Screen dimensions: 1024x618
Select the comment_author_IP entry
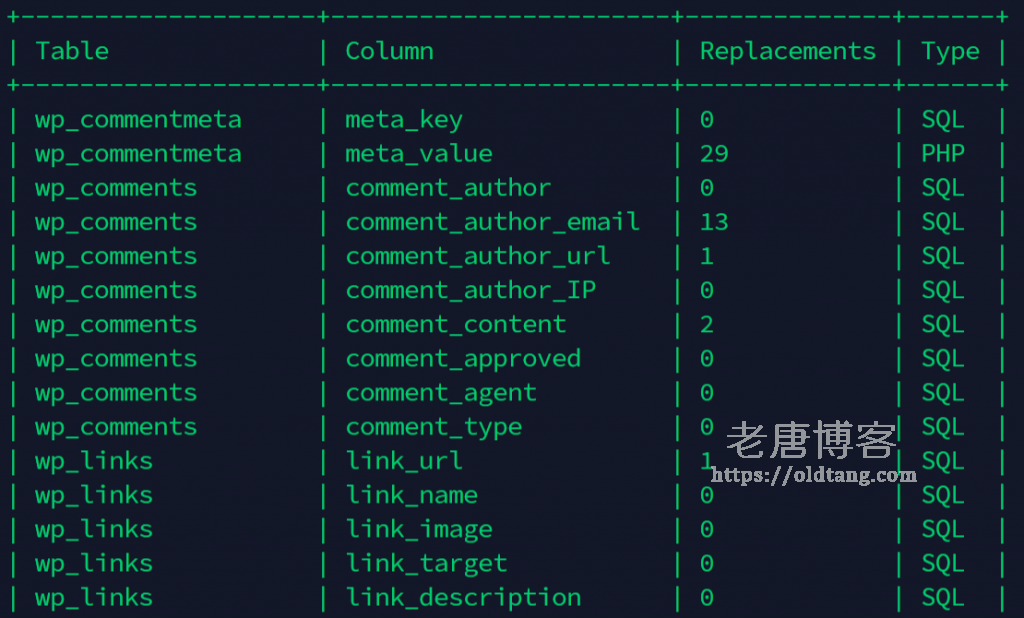[x=470, y=291]
